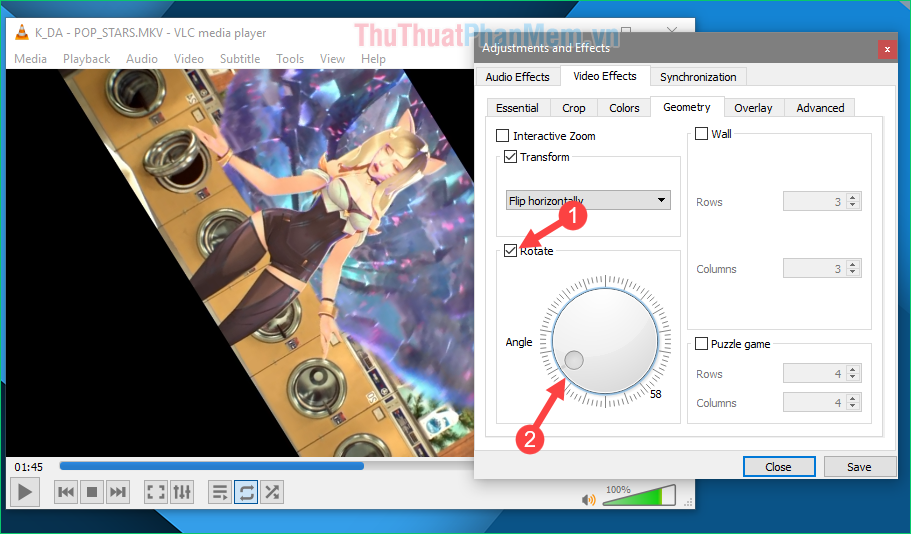Open the Flip horizontally dropdown

[588, 200]
